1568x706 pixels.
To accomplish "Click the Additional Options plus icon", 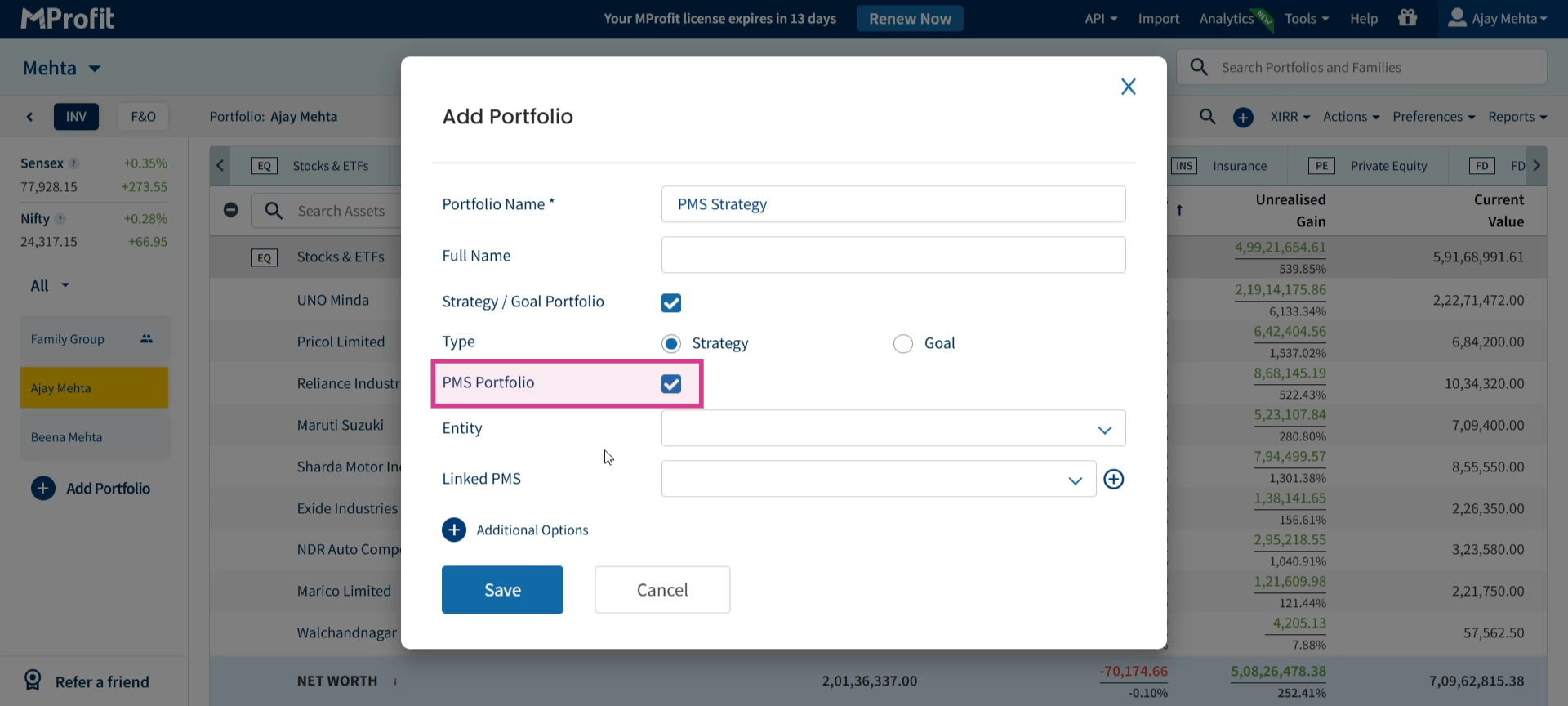I will (x=454, y=530).
